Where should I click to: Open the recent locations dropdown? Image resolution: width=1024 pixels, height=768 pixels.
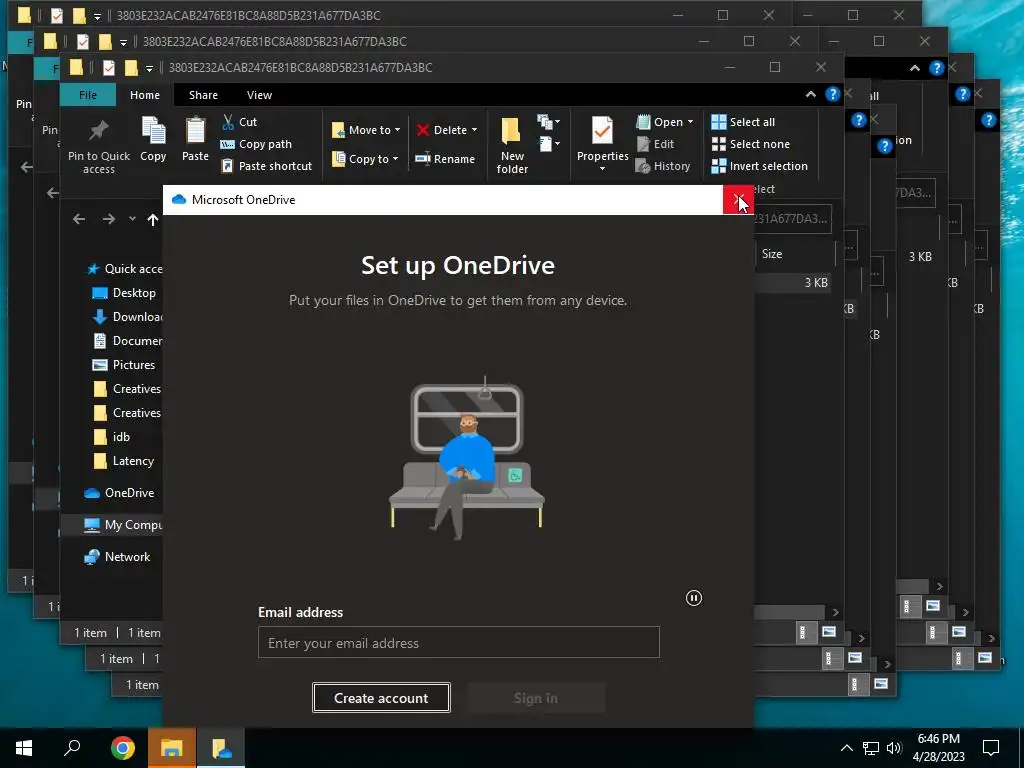pyautogui.click(x=132, y=219)
